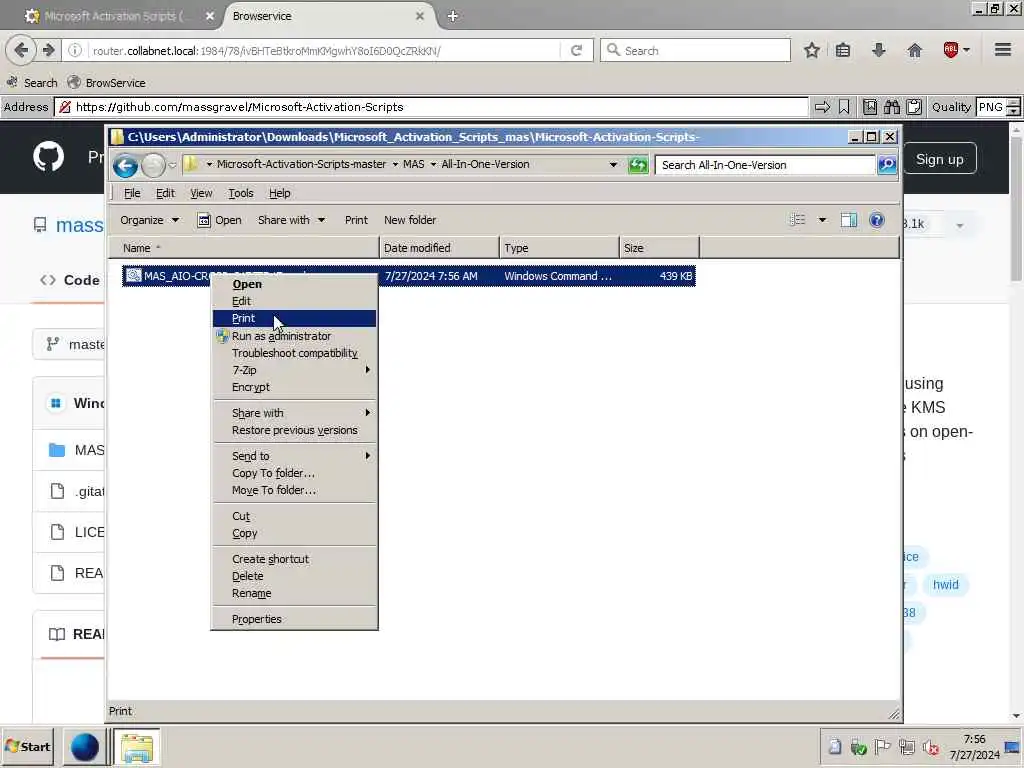Open the File menu in Explorer
Viewport: 1024px width, 768px height.
pyautogui.click(x=132, y=193)
